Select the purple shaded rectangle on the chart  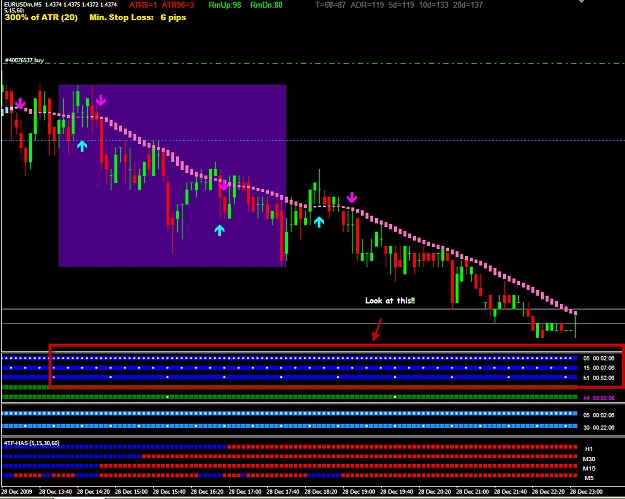tap(172, 175)
